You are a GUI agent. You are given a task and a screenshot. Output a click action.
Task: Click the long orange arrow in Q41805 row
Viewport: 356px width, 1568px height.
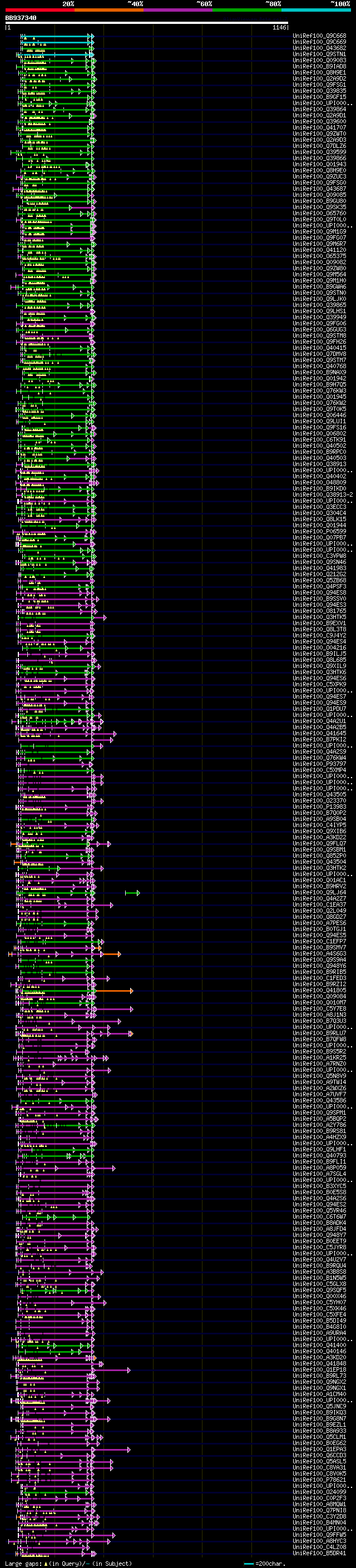pyautogui.click(x=114, y=991)
